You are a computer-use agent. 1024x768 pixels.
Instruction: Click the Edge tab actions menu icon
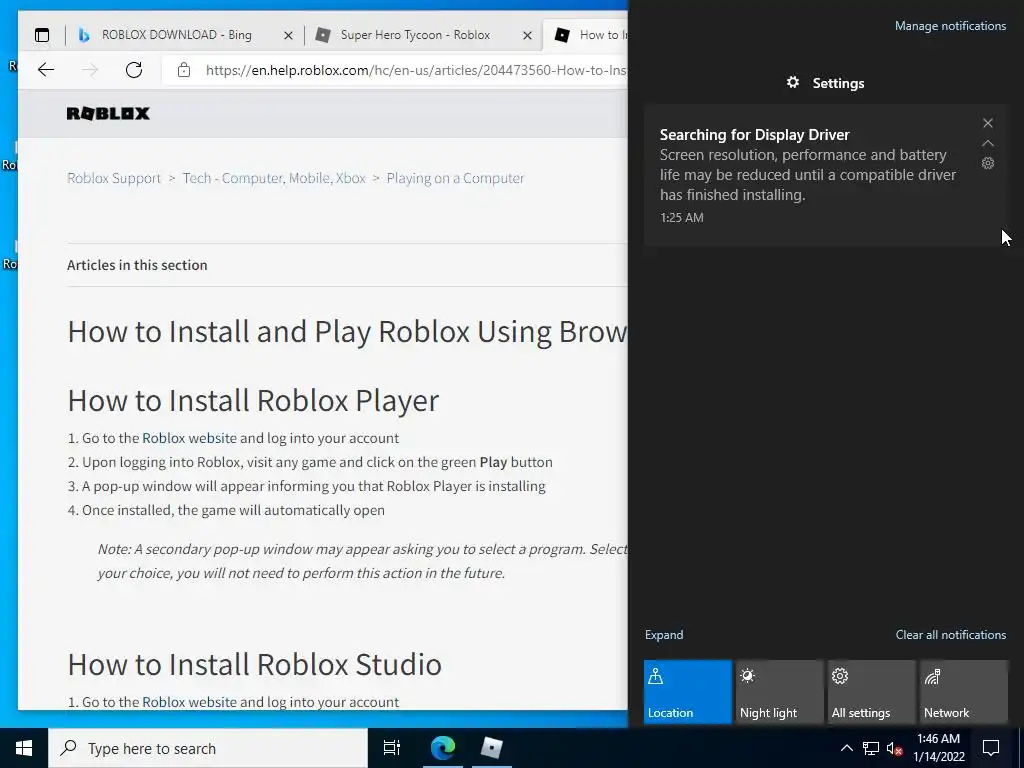(x=42, y=35)
